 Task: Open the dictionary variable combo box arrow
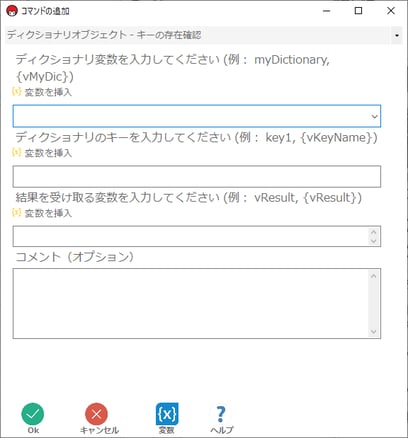click(x=374, y=116)
